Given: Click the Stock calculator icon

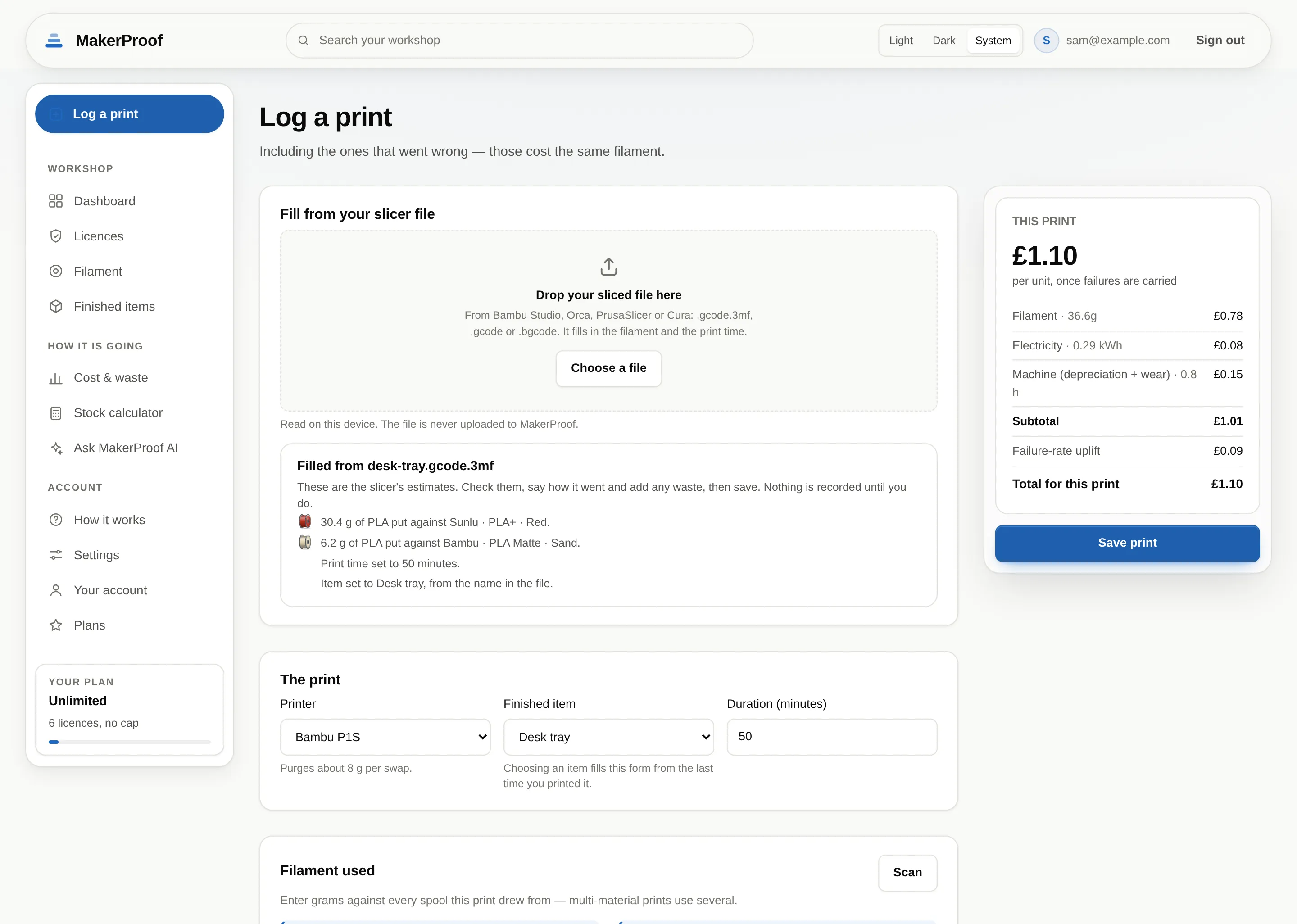Looking at the screenshot, I should coord(56,413).
